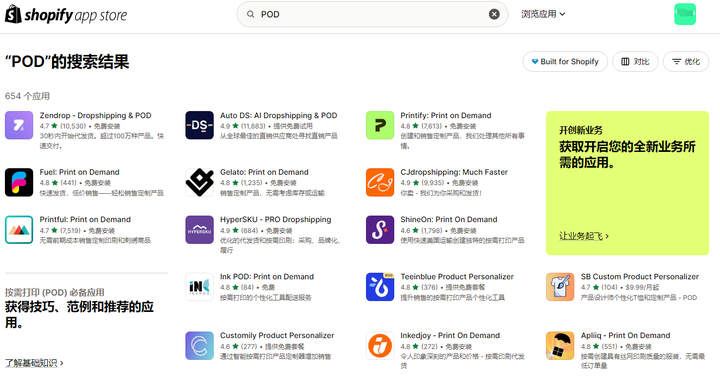
Task: Open the Ink POD app icon
Action: point(199,287)
